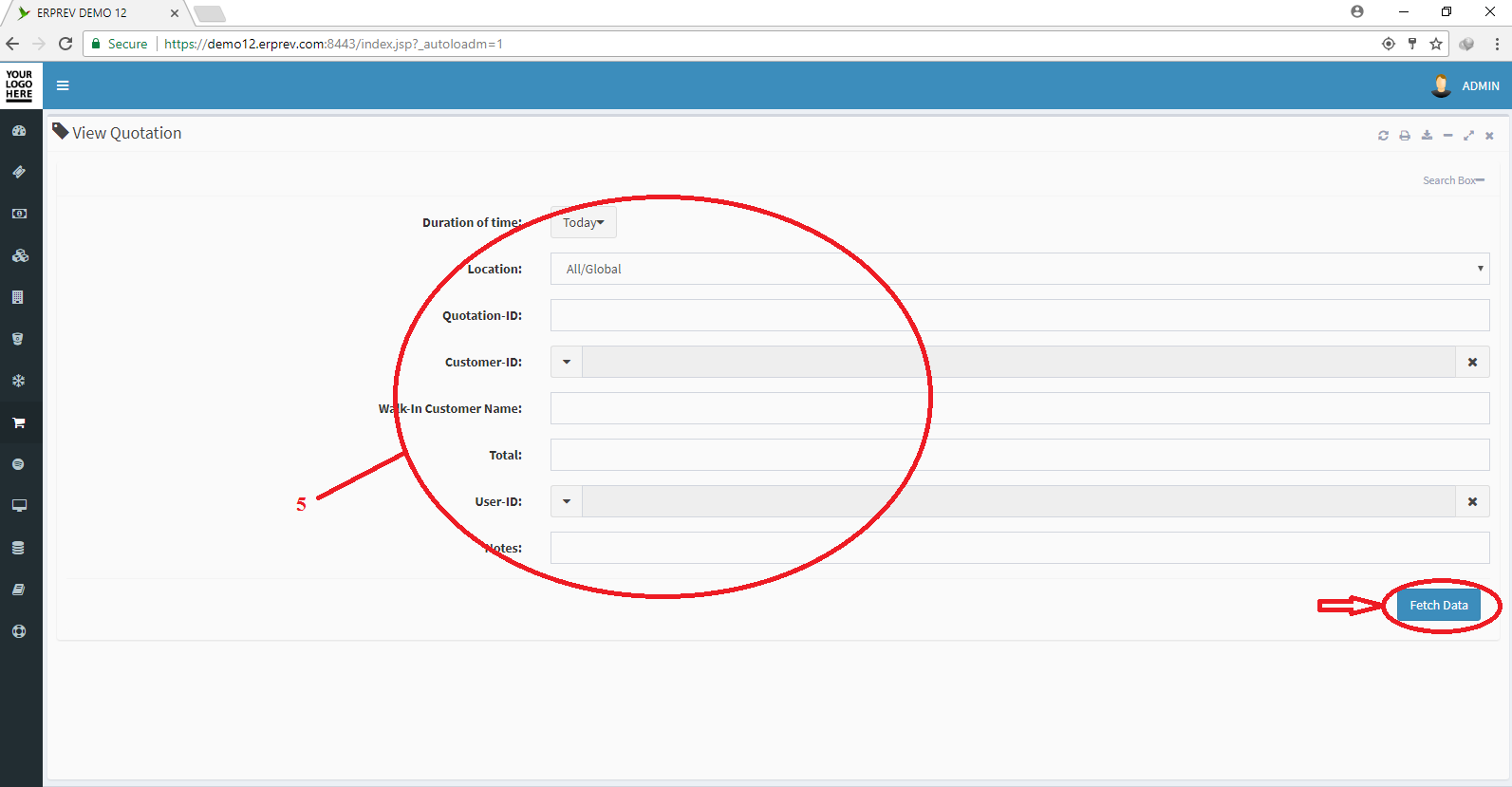The width and height of the screenshot is (1512, 787).
Task: Open the life-ring support sidebar icon
Action: (x=19, y=631)
